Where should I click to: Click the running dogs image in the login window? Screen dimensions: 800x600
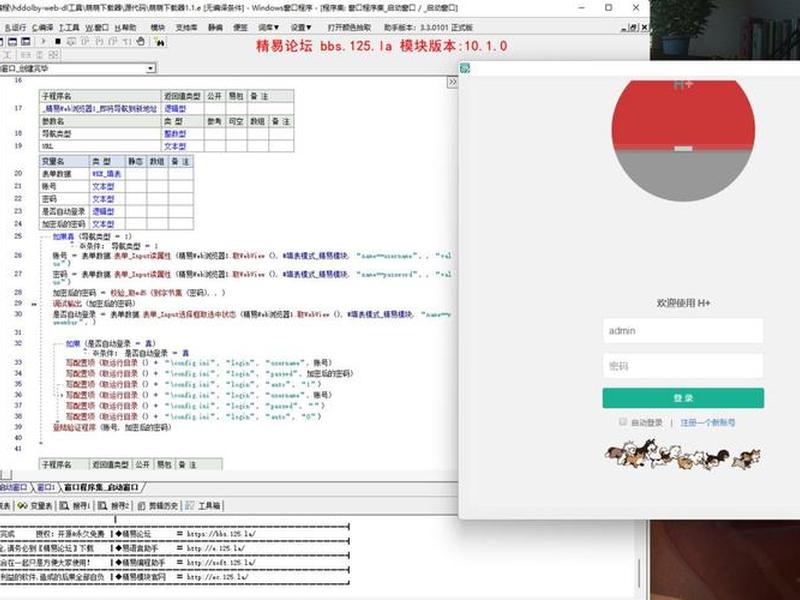click(683, 455)
